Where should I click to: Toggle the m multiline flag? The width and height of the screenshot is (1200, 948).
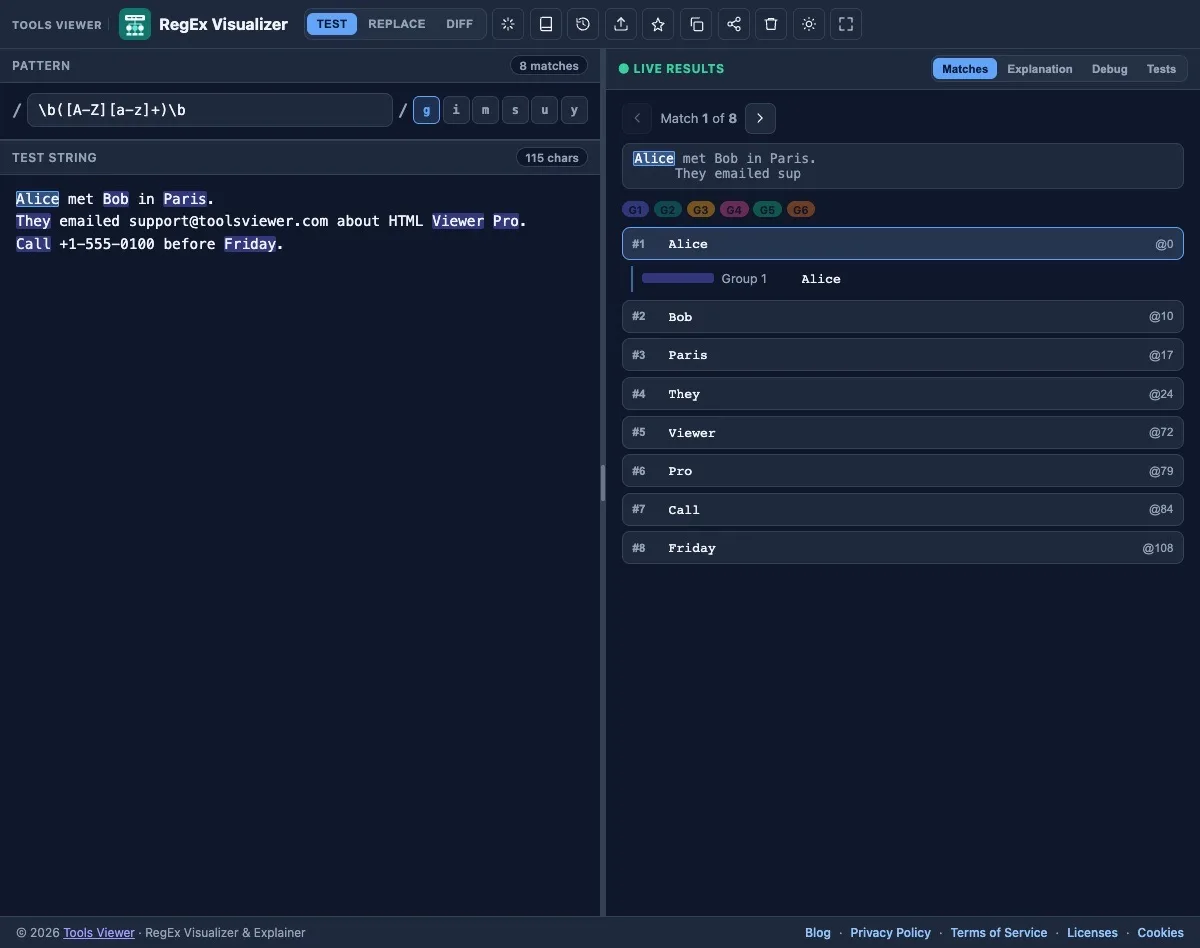coord(485,110)
